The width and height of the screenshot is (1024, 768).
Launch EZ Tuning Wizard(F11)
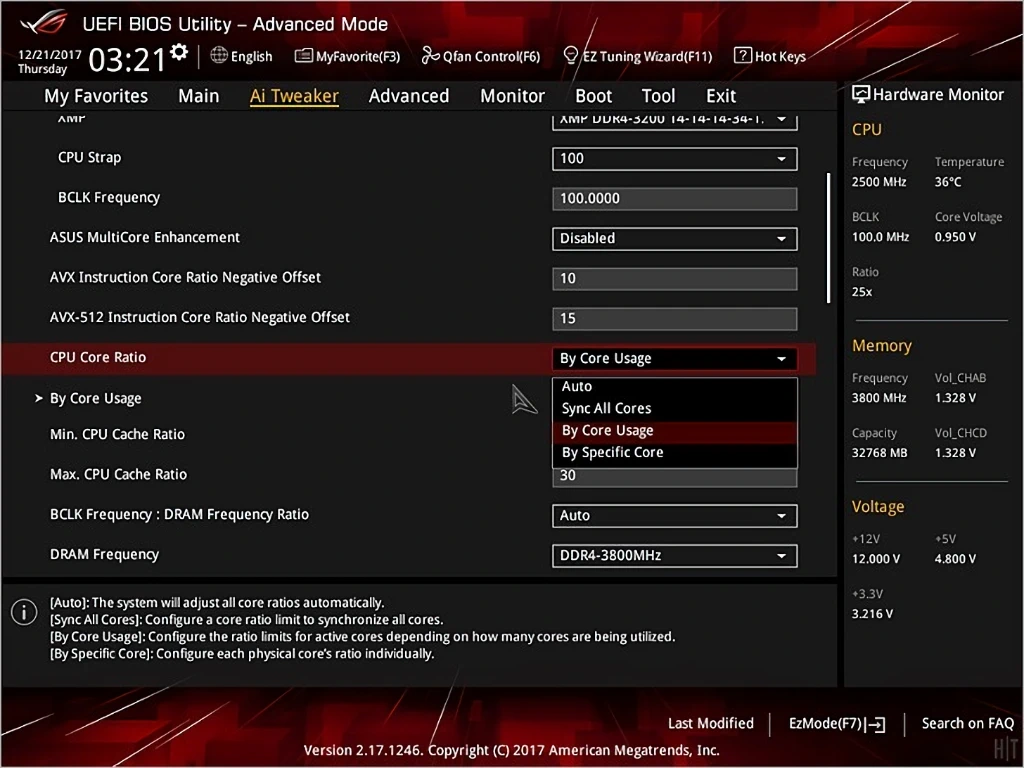point(637,56)
